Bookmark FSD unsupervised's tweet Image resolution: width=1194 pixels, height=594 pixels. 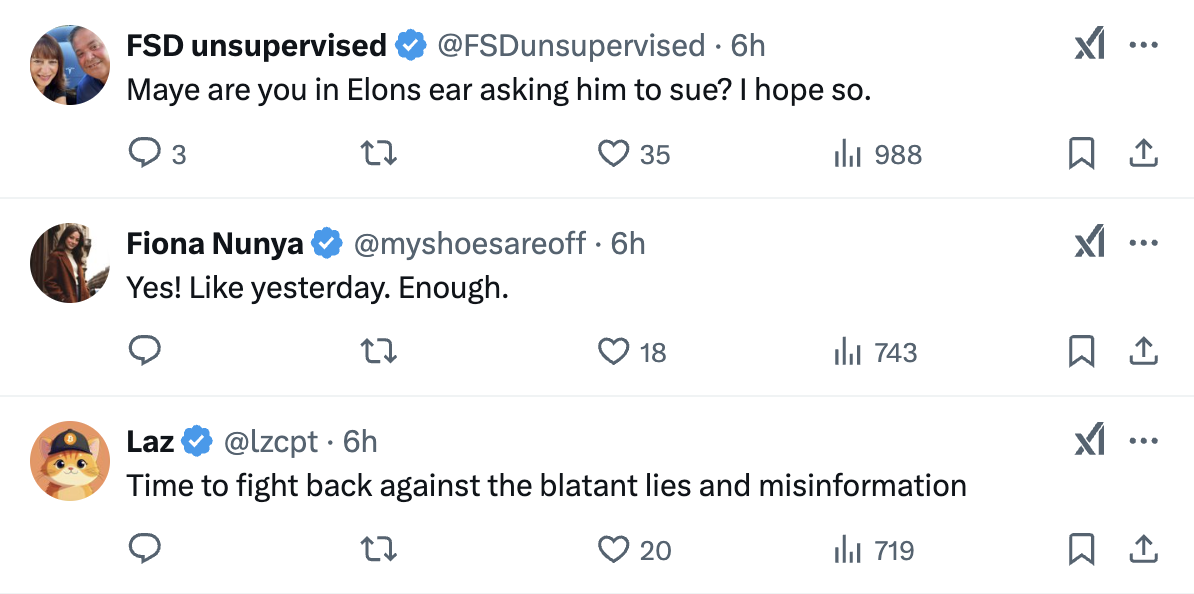pos(1081,154)
